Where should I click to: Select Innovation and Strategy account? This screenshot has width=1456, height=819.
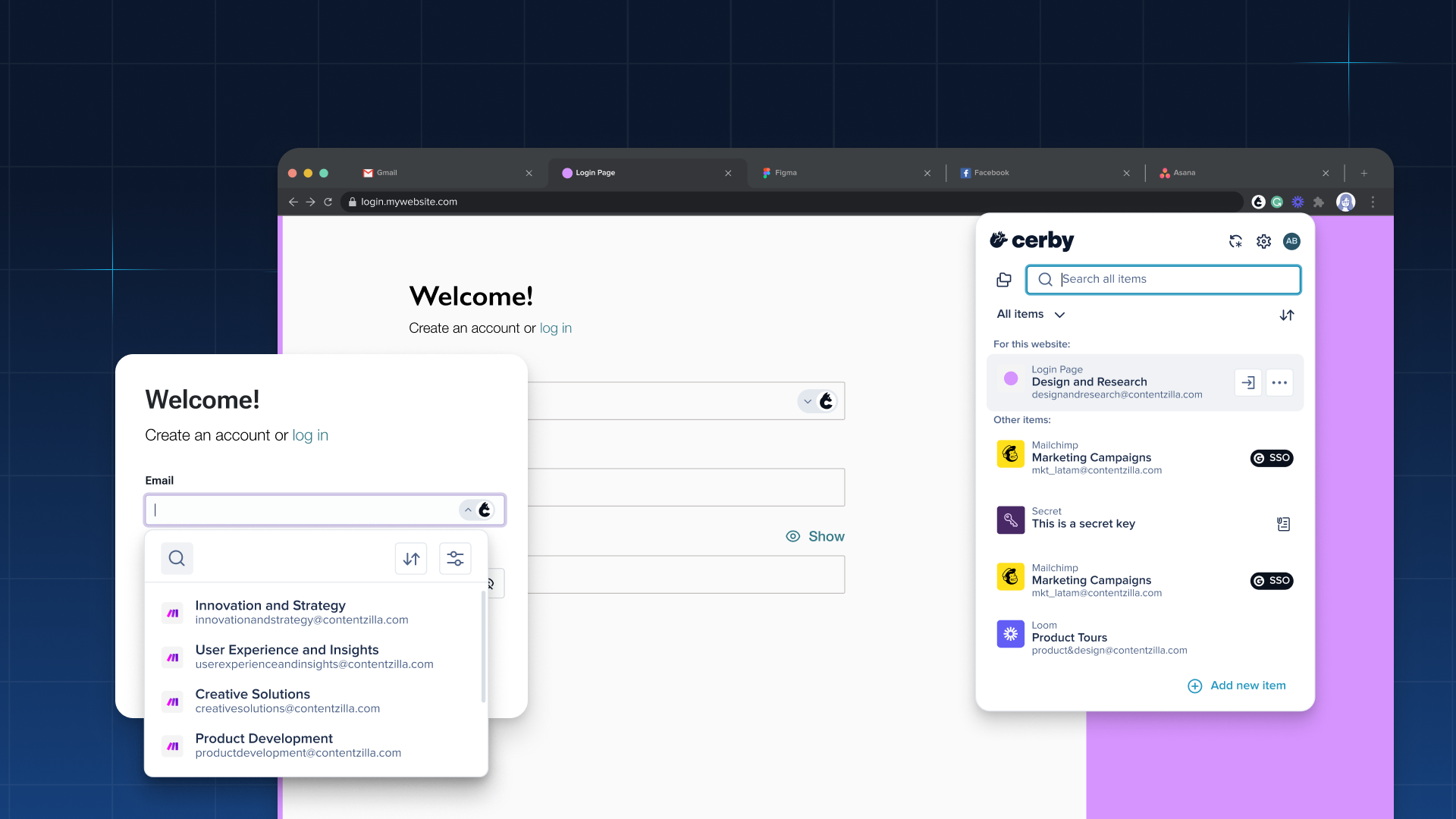pyautogui.click(x=314, y=613)
